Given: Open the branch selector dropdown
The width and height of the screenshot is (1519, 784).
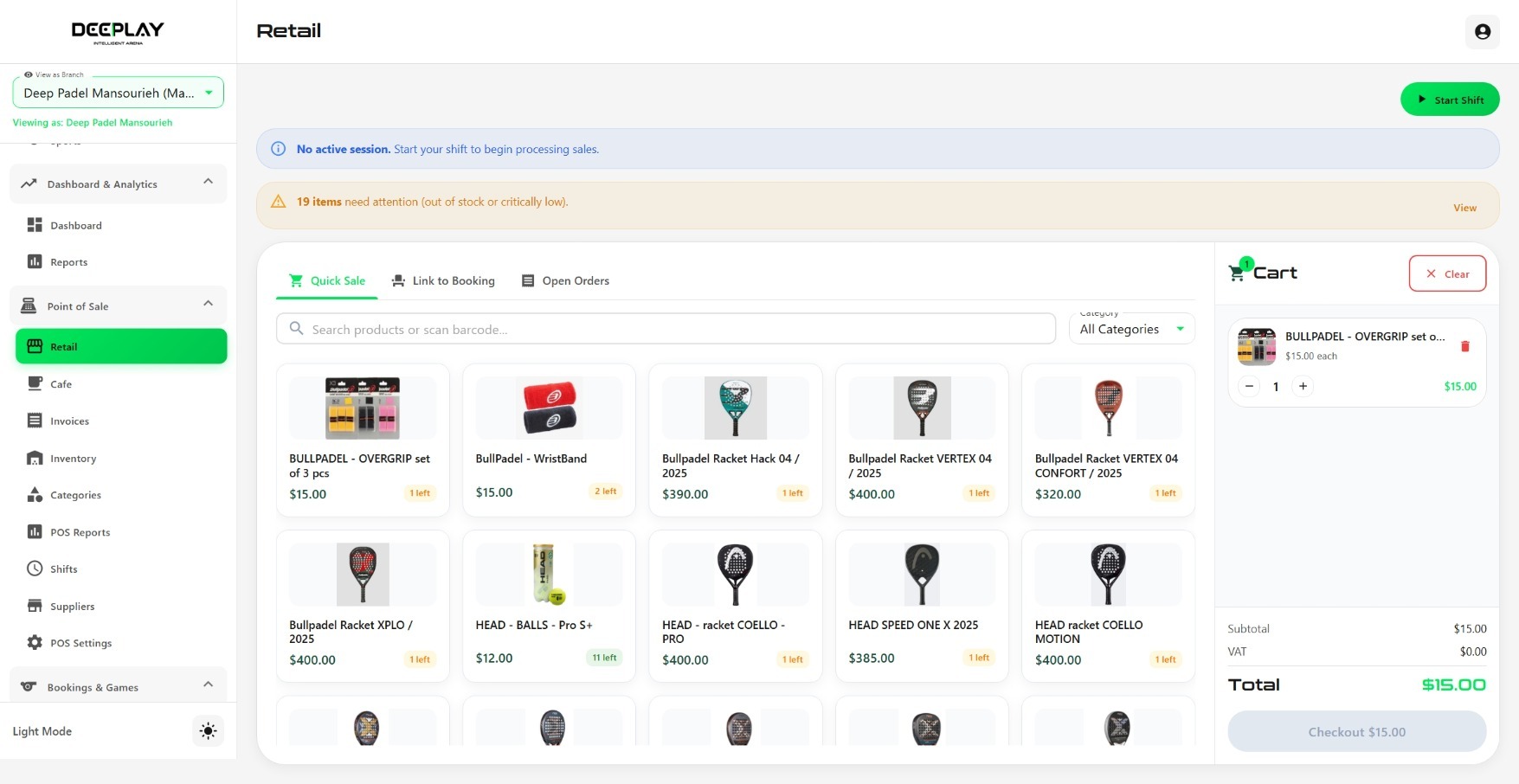Looking at the screenshot, I should click(118, 93).
